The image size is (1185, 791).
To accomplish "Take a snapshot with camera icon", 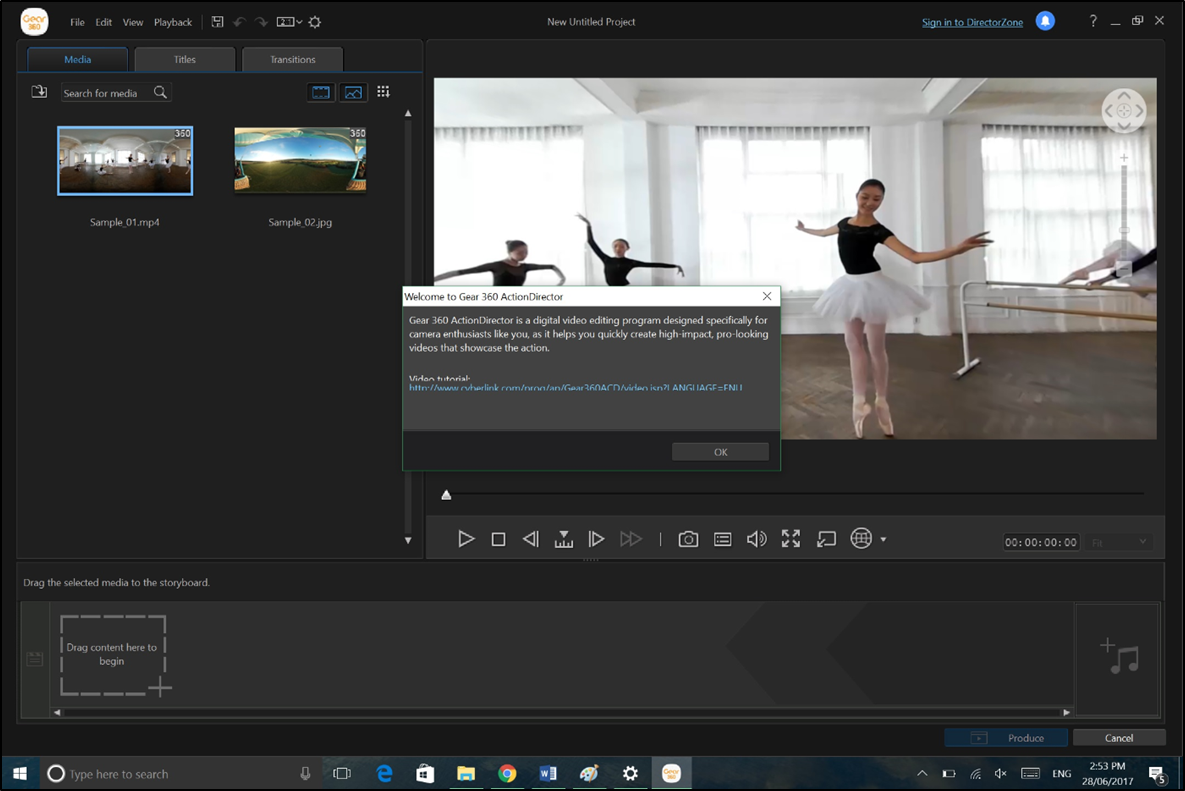I will pos(688,539).
